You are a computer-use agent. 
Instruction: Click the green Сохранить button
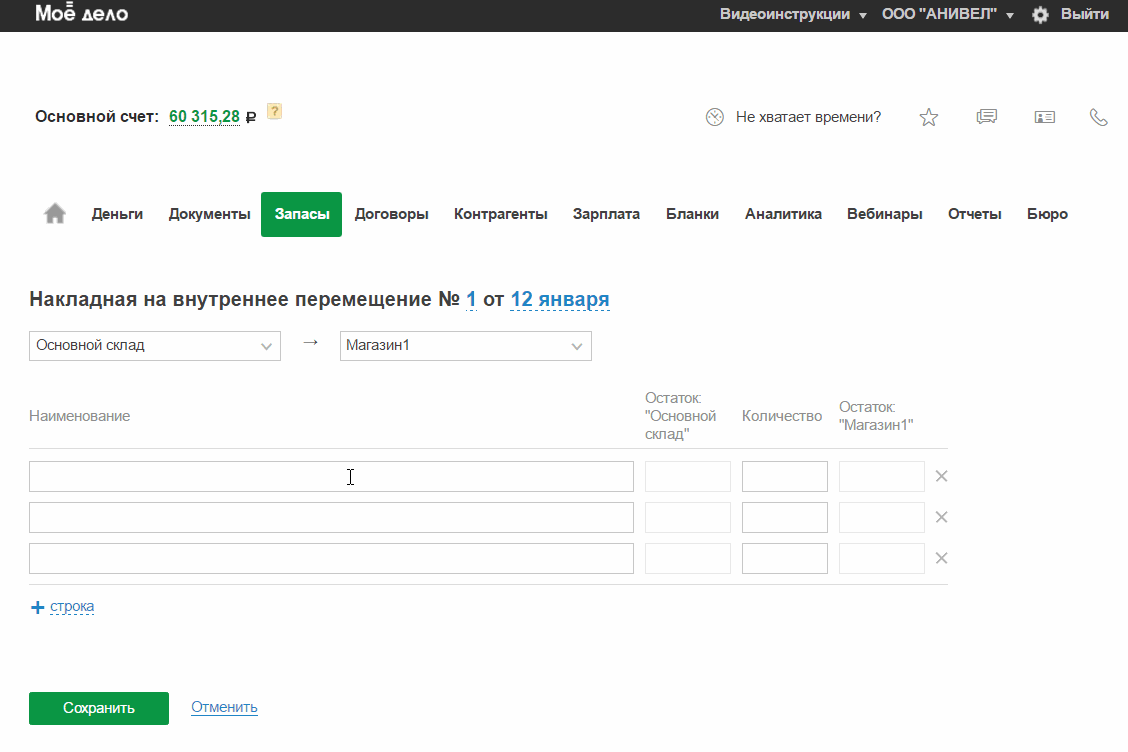98,708
